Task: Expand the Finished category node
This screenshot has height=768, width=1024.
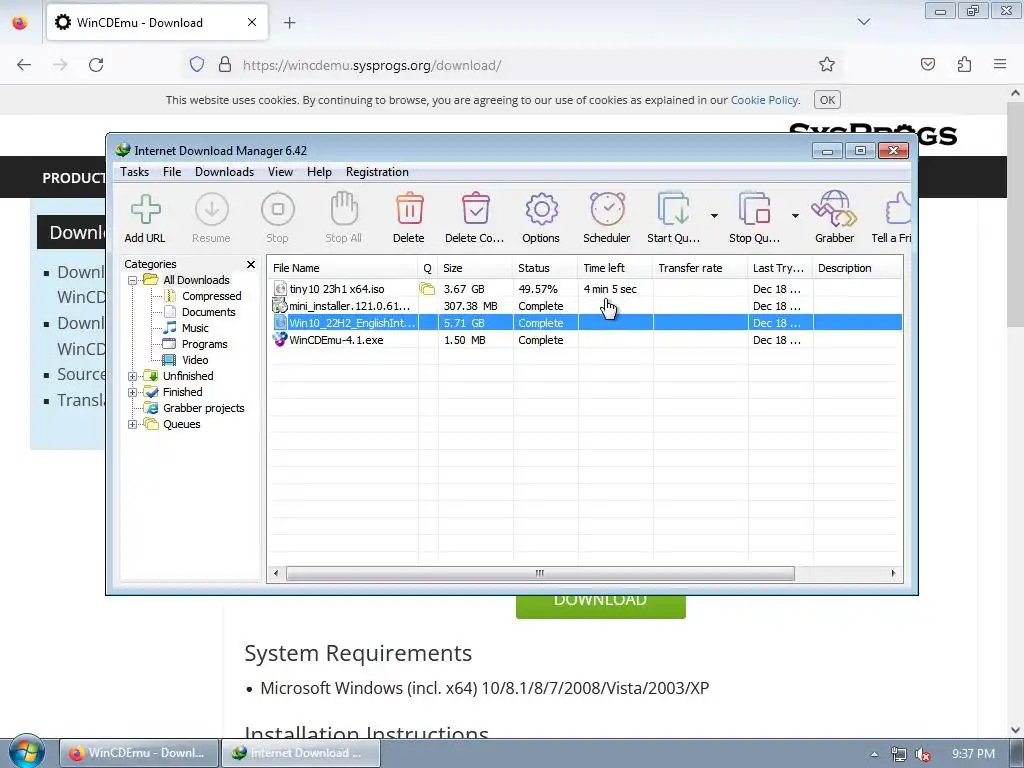Action: click(133, 392)
